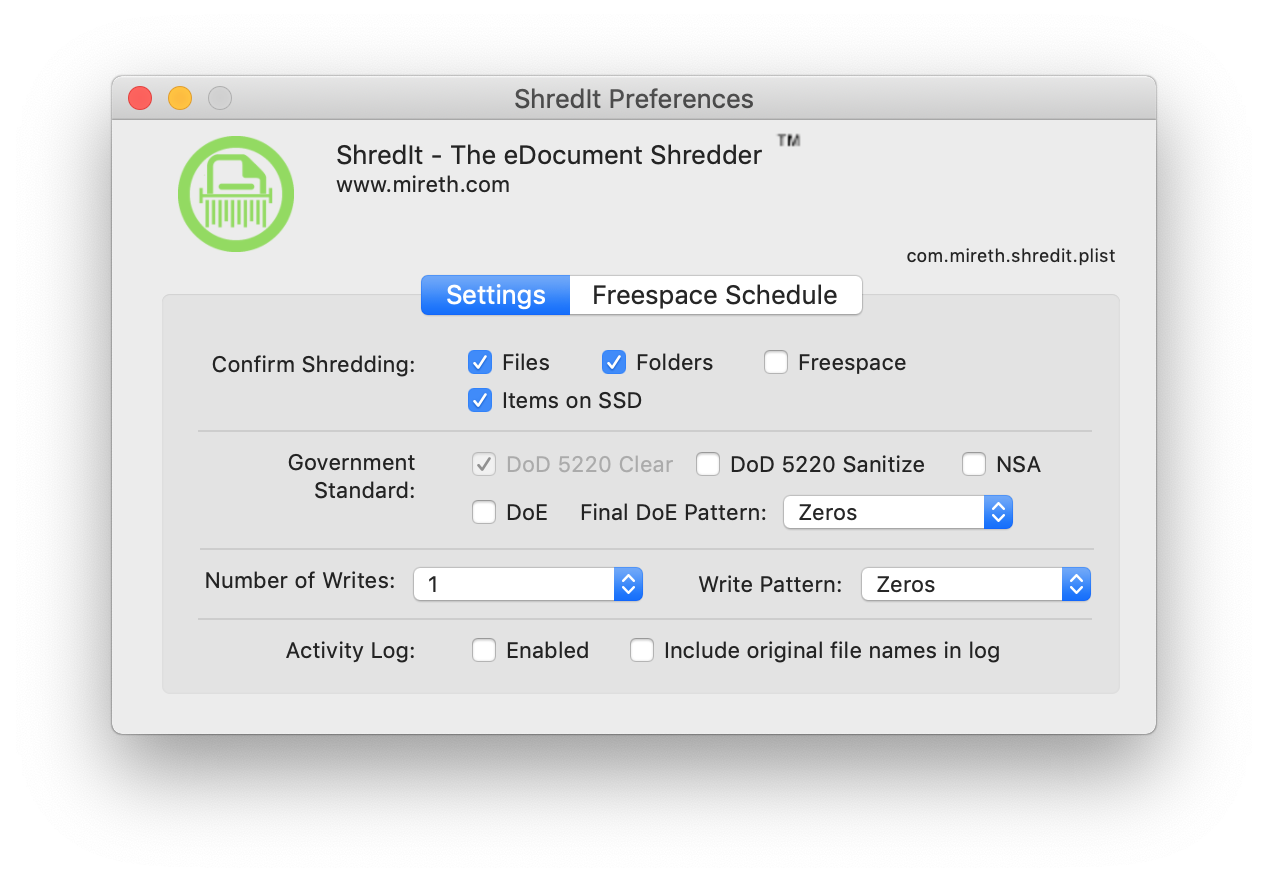The height and width of the screenshot is (882, 1268).
Task: Expand the Write Pattern dropdown
Action: coord(975,584)
